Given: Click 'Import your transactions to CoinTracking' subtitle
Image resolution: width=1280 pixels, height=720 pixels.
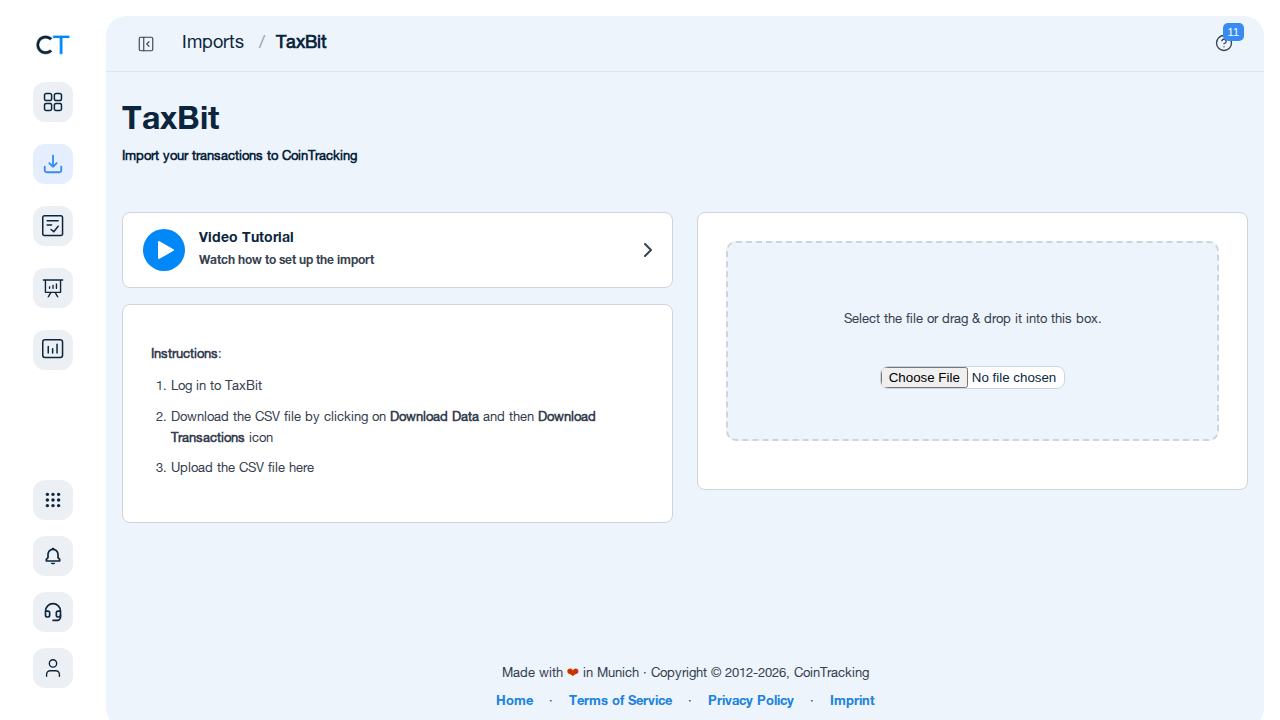Looking at the screenshot, I should pyautogui.click(x=240, y=155).
